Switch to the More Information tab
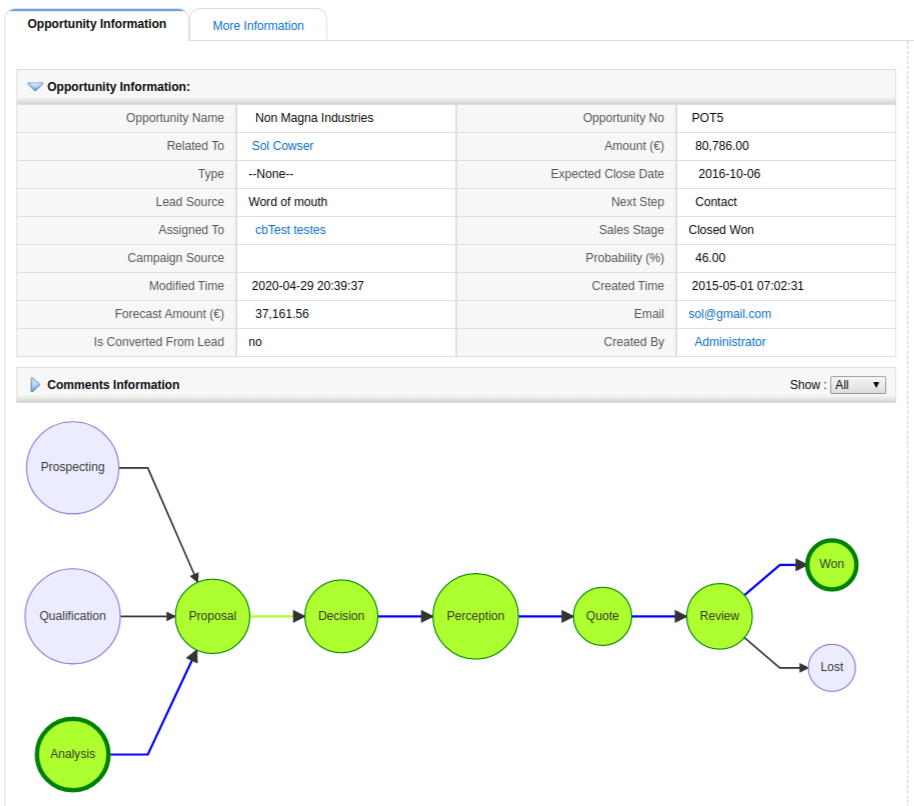The width and height of the screenshot is (914, 806). pyautogui.click(x=258, y=26)
